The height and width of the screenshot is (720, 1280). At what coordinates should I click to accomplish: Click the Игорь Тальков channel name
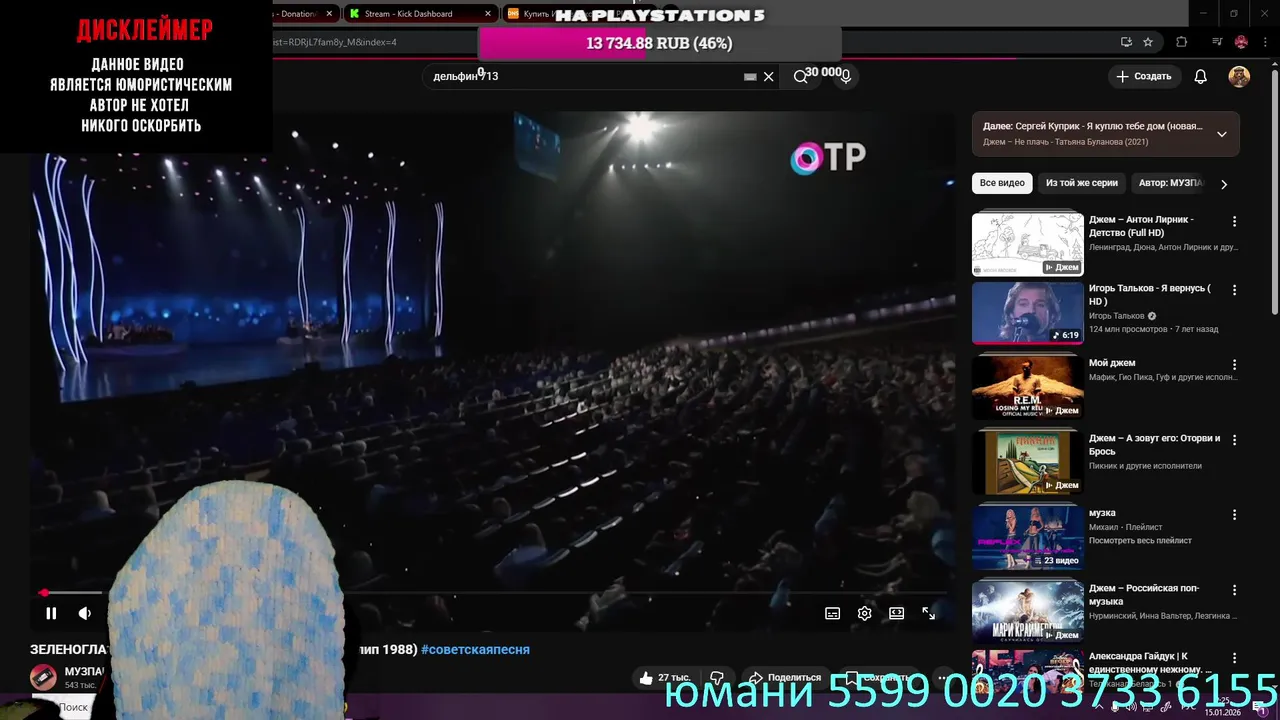coord(1117,316)
